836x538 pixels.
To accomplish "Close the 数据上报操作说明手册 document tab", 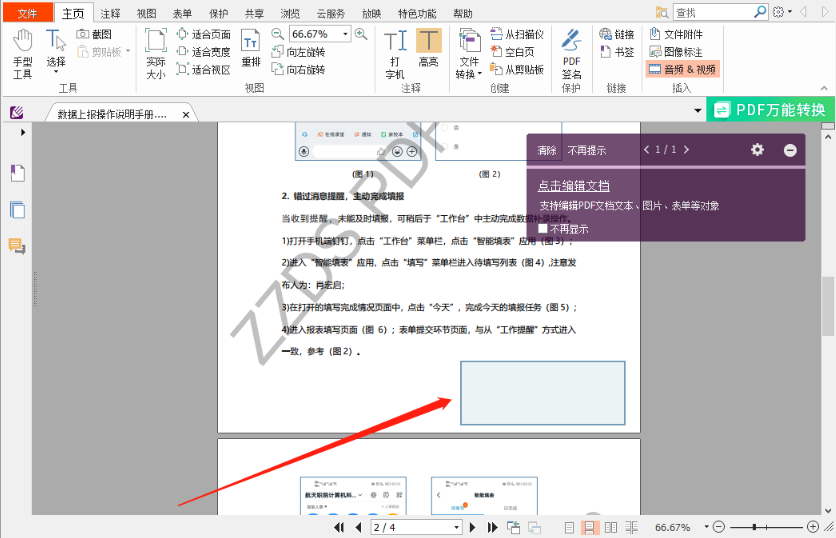I will point(186,115).
